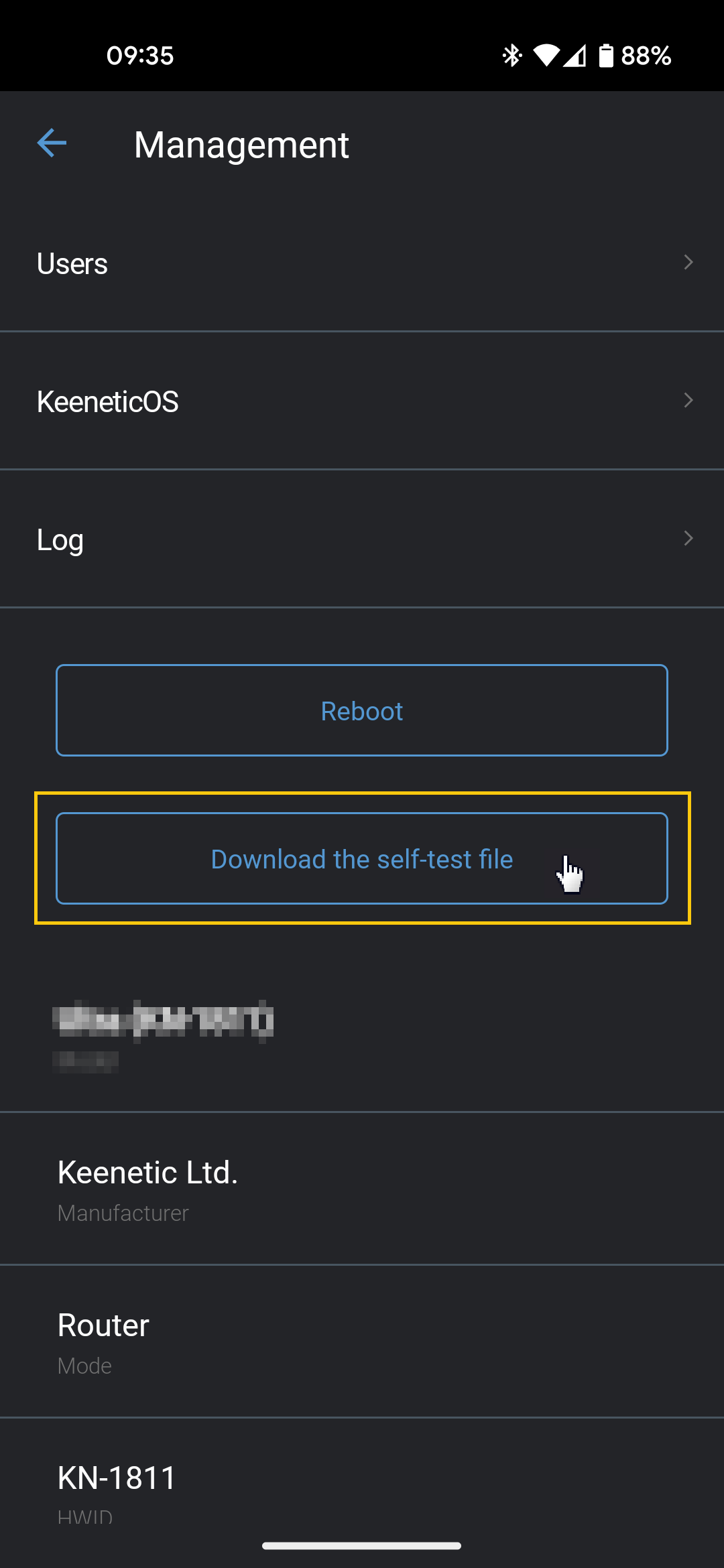The height and width of the screenshot is (1568, 724).
Task: Tap the Router Mode row
Action: [362, 1342]
